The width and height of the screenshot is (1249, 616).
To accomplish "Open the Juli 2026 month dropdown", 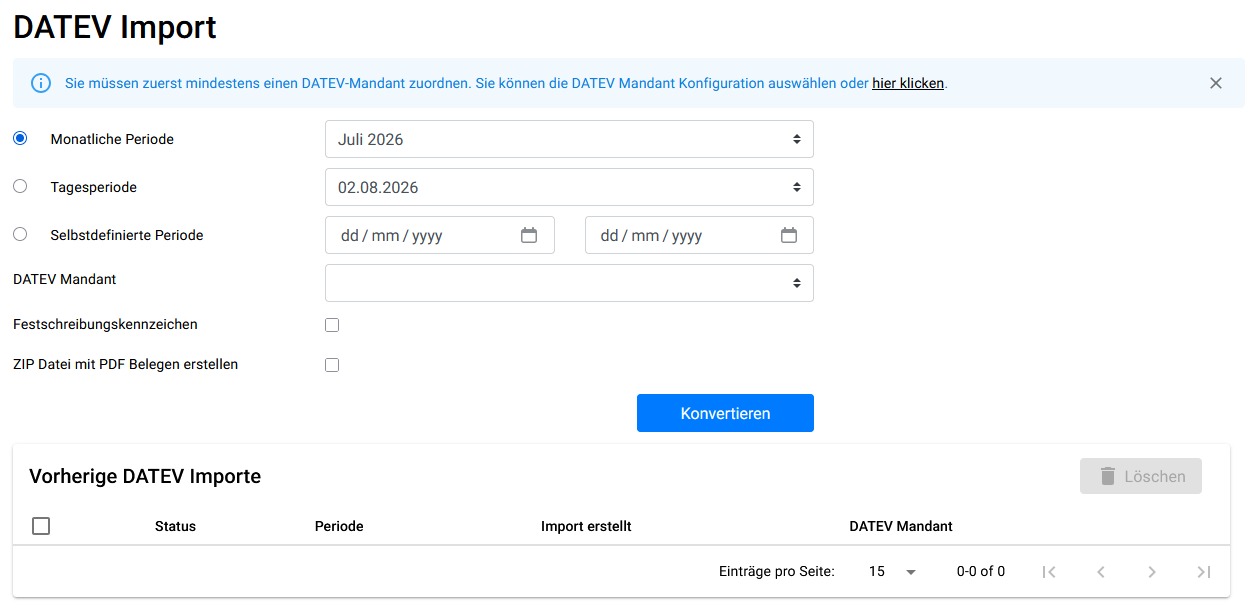I will pyautogui.click(x=569, y=139).
